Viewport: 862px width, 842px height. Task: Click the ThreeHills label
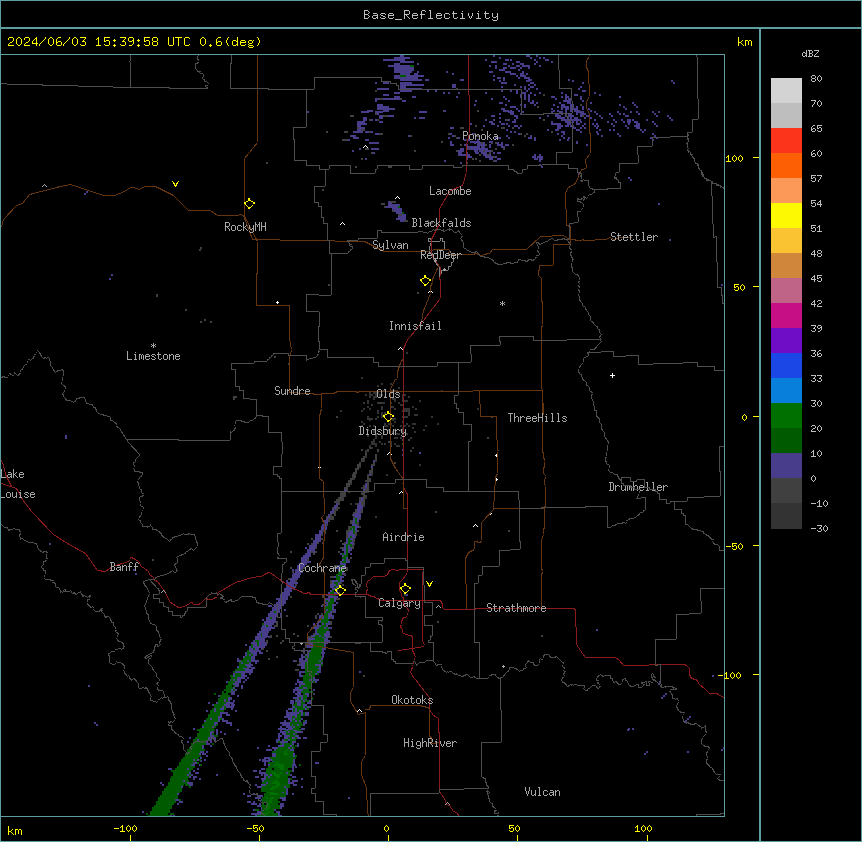pos(537,418)
